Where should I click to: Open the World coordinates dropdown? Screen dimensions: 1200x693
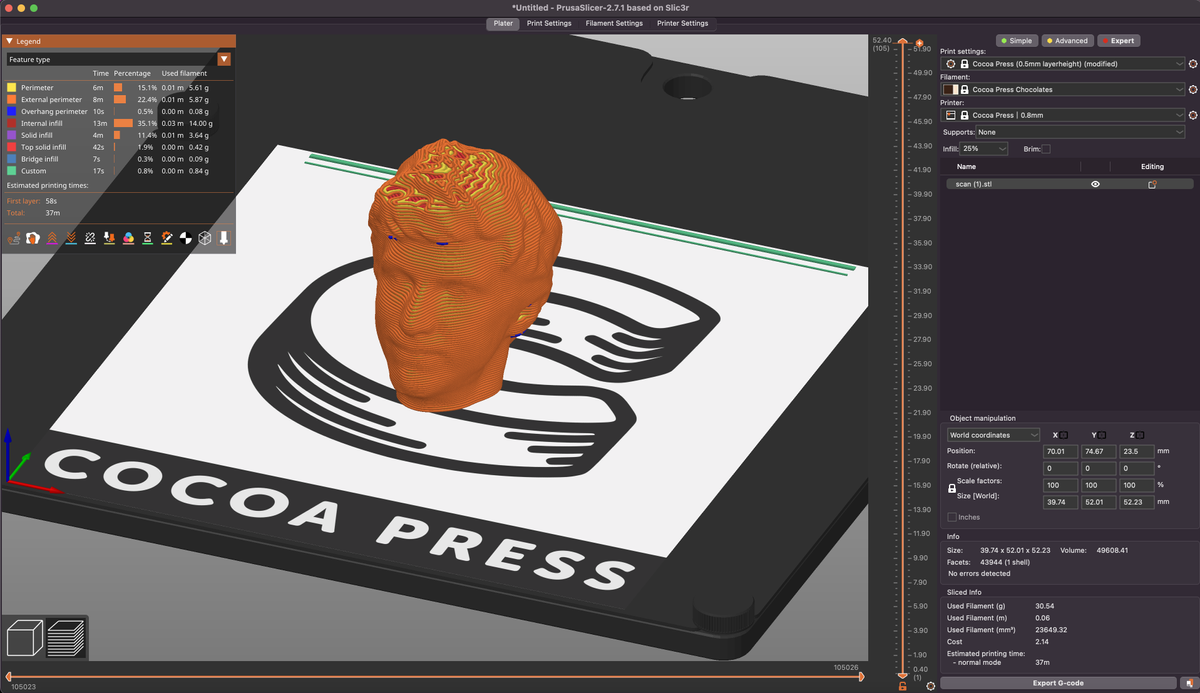click(x=993, y=435)
